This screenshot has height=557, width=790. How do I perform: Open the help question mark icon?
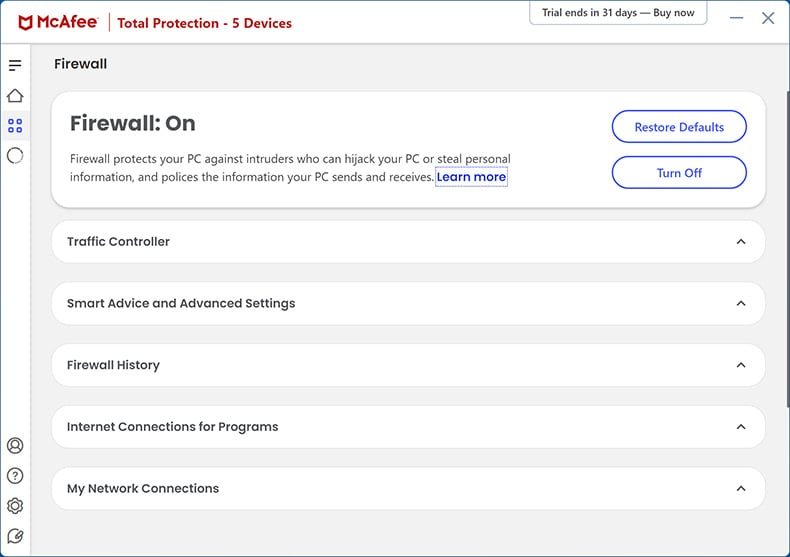(x=15, y=475)
